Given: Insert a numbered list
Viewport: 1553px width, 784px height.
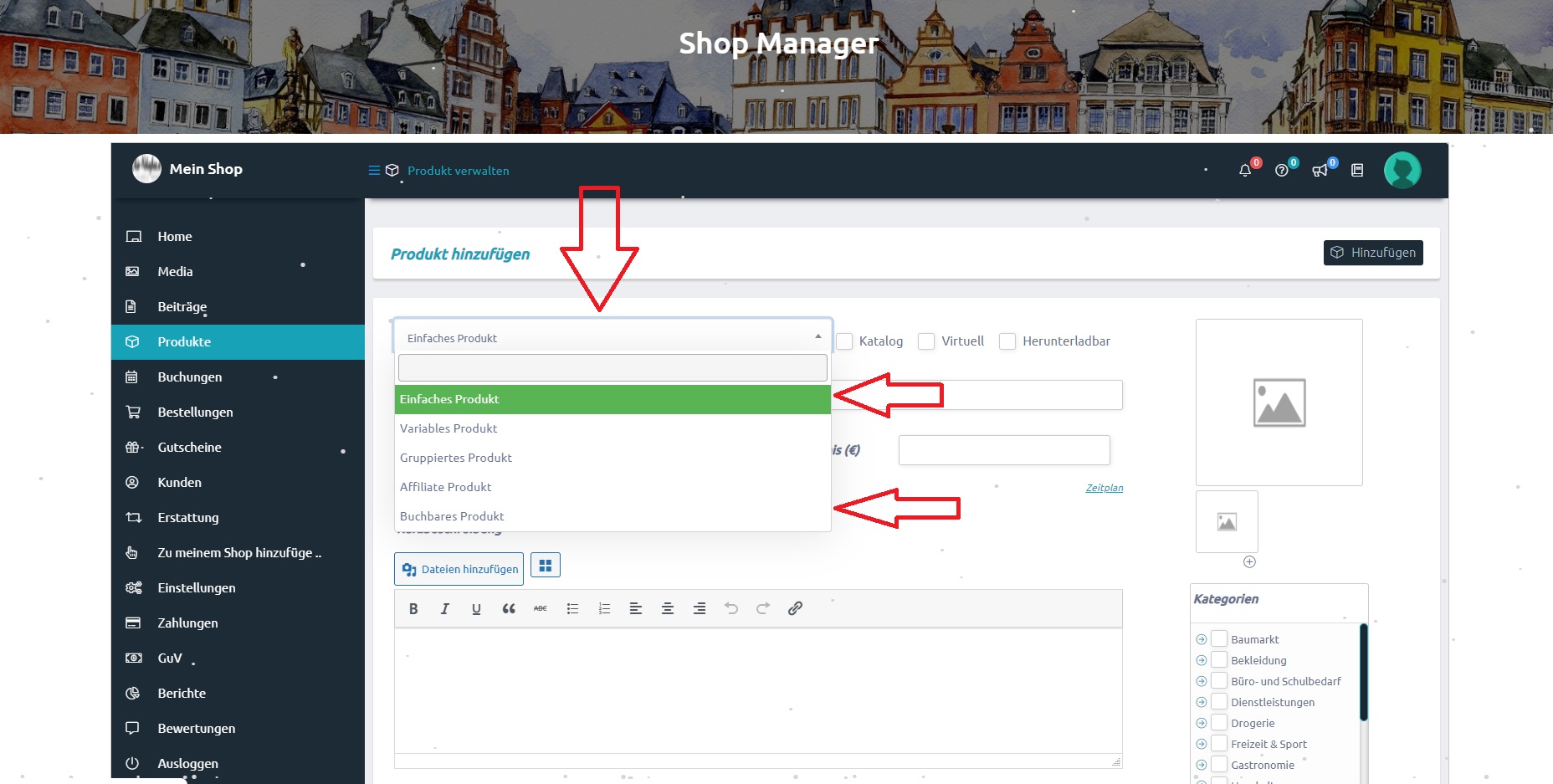Looking at the screenshot, I should coord(604,608).
